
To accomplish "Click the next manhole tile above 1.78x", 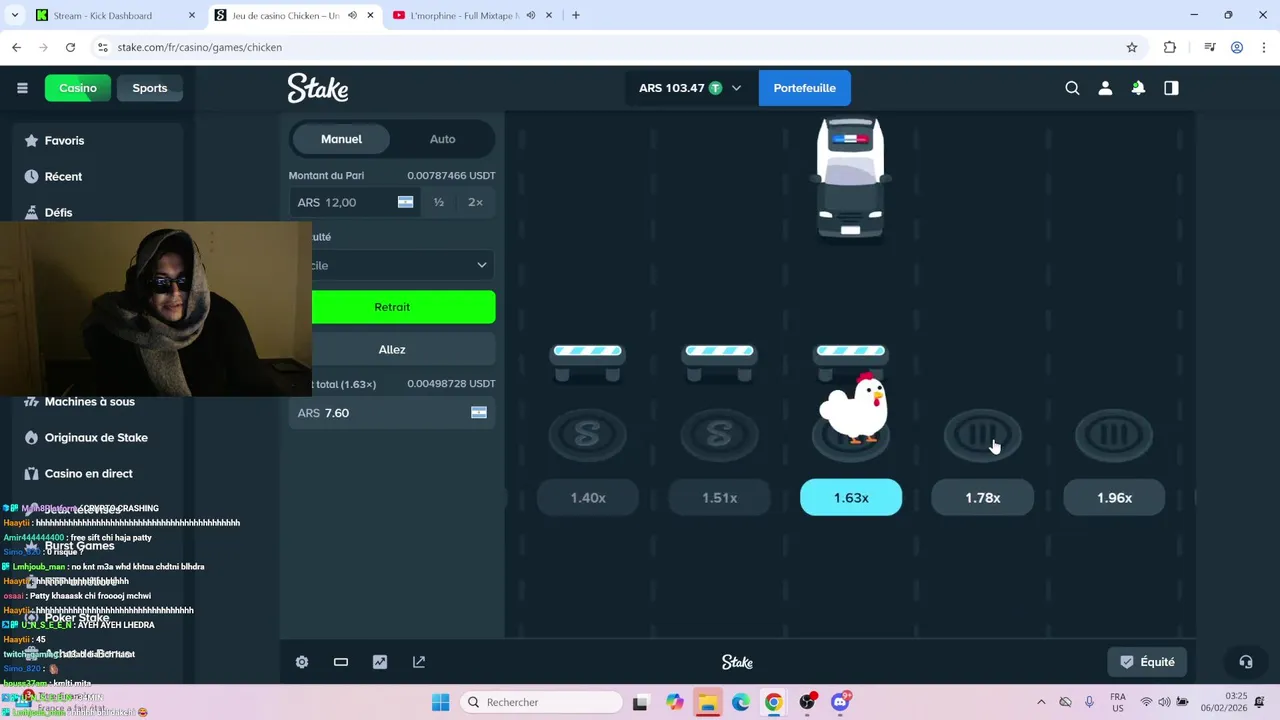I will coord(982,435).
